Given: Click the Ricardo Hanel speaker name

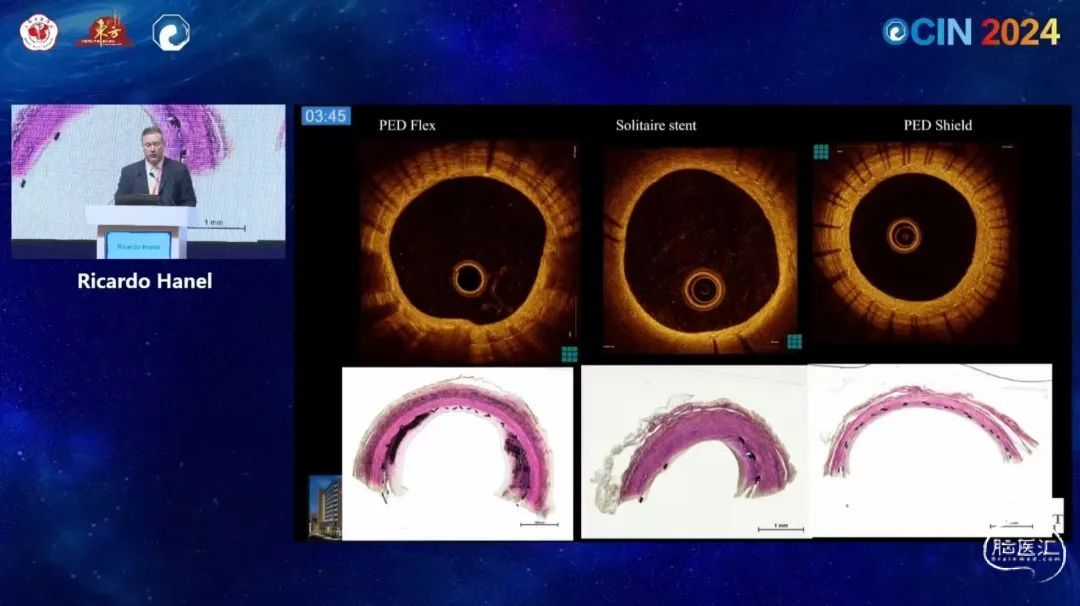Looking at the screenshot, I should click(145, 281).
